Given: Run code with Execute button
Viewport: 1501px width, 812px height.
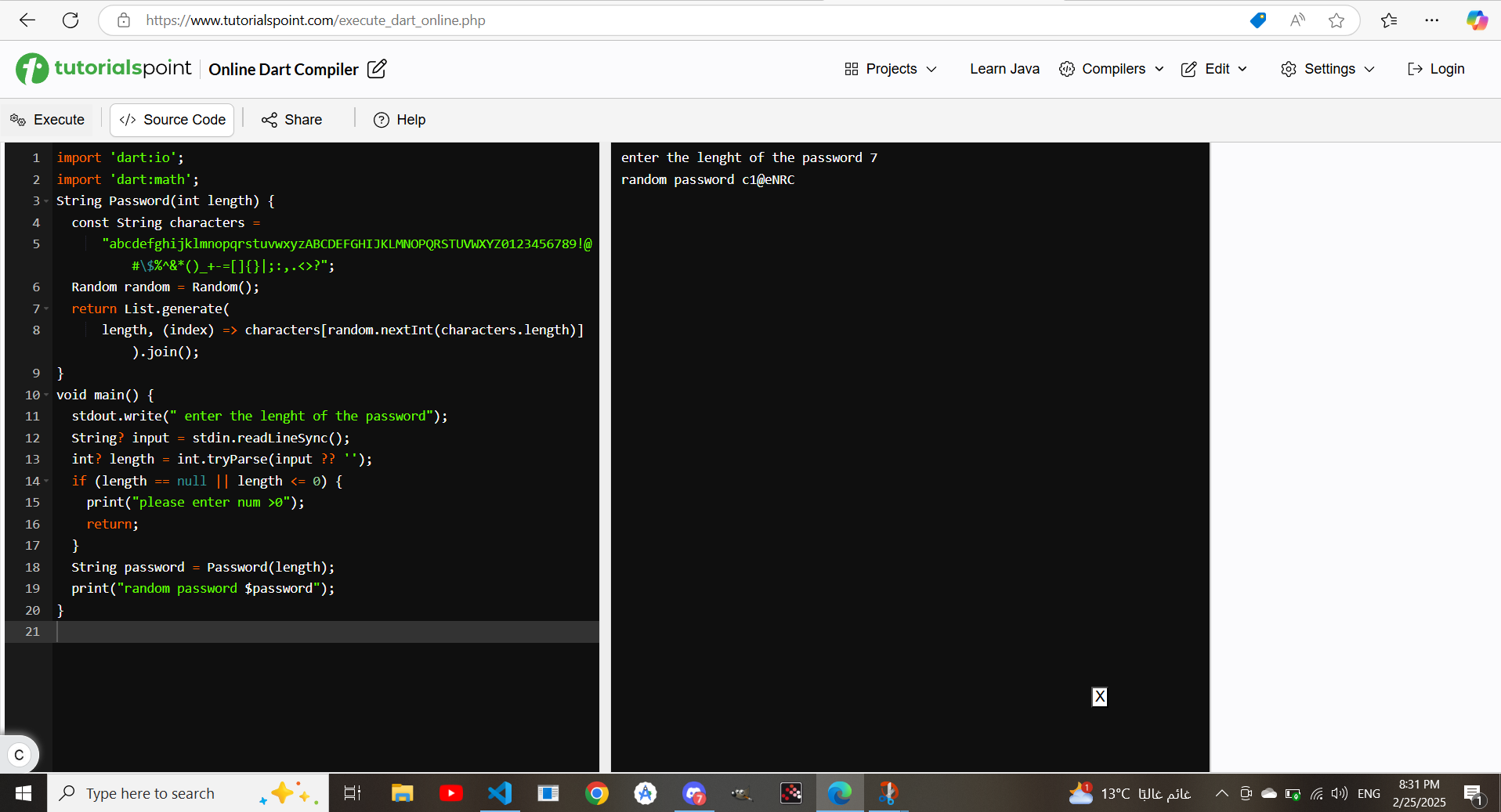Looking at the screenshot, I should [x=47, y=120].
